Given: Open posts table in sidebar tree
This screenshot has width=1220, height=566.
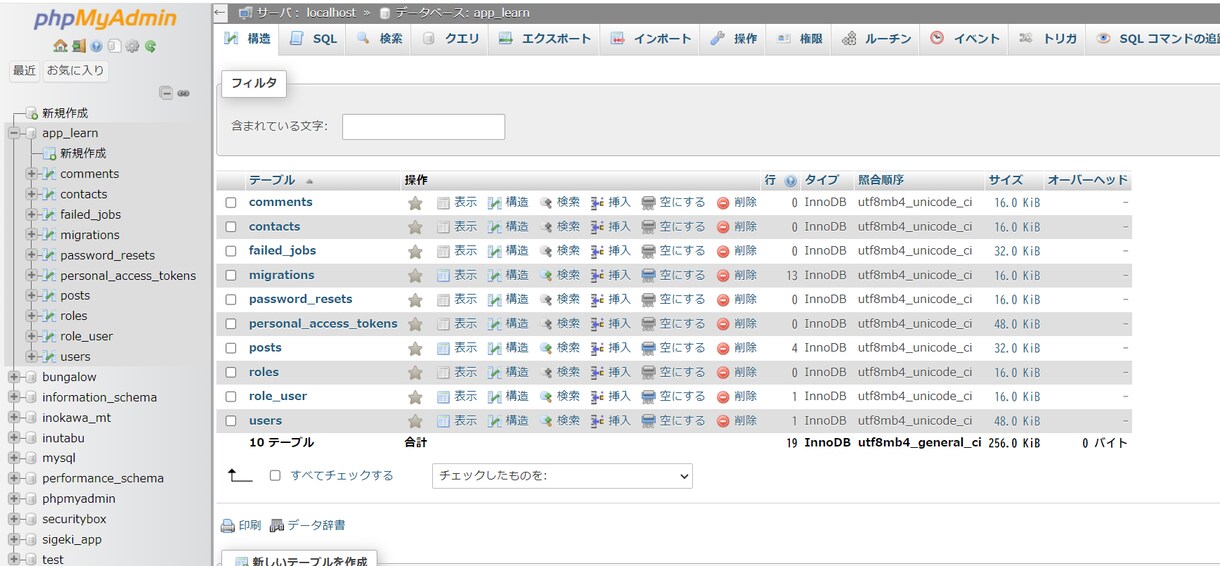Looking at the screenshot, I should [75, 295].
